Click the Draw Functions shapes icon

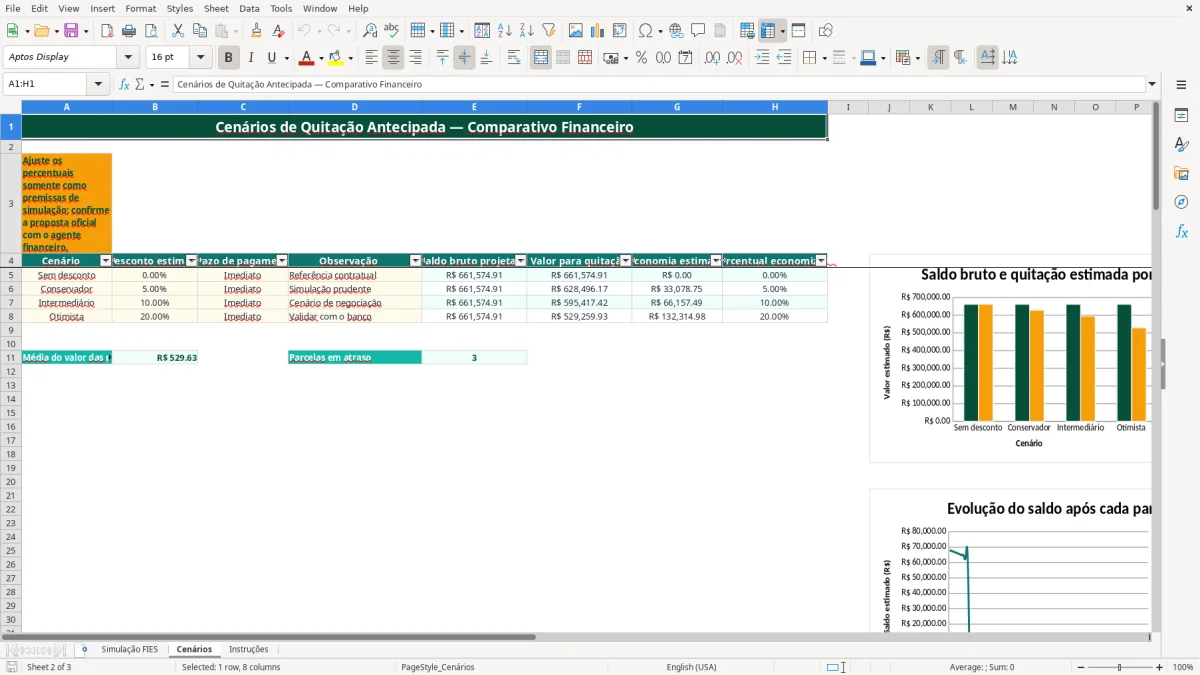[826, 31]
